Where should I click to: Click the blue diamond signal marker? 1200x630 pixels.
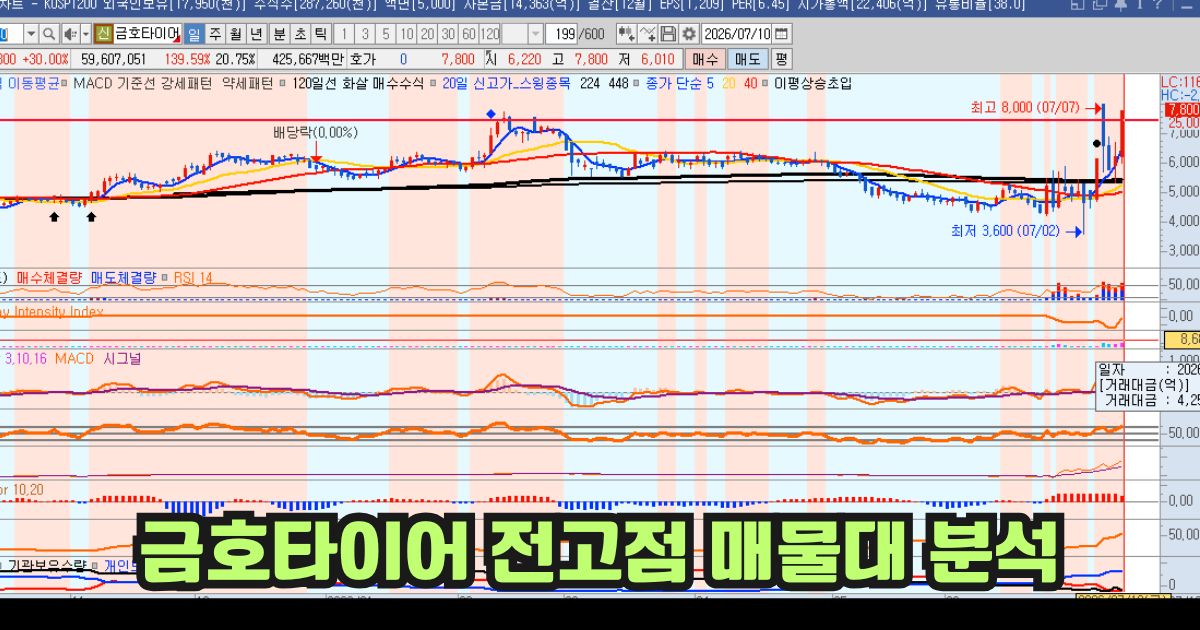click(x=491, y=114)
